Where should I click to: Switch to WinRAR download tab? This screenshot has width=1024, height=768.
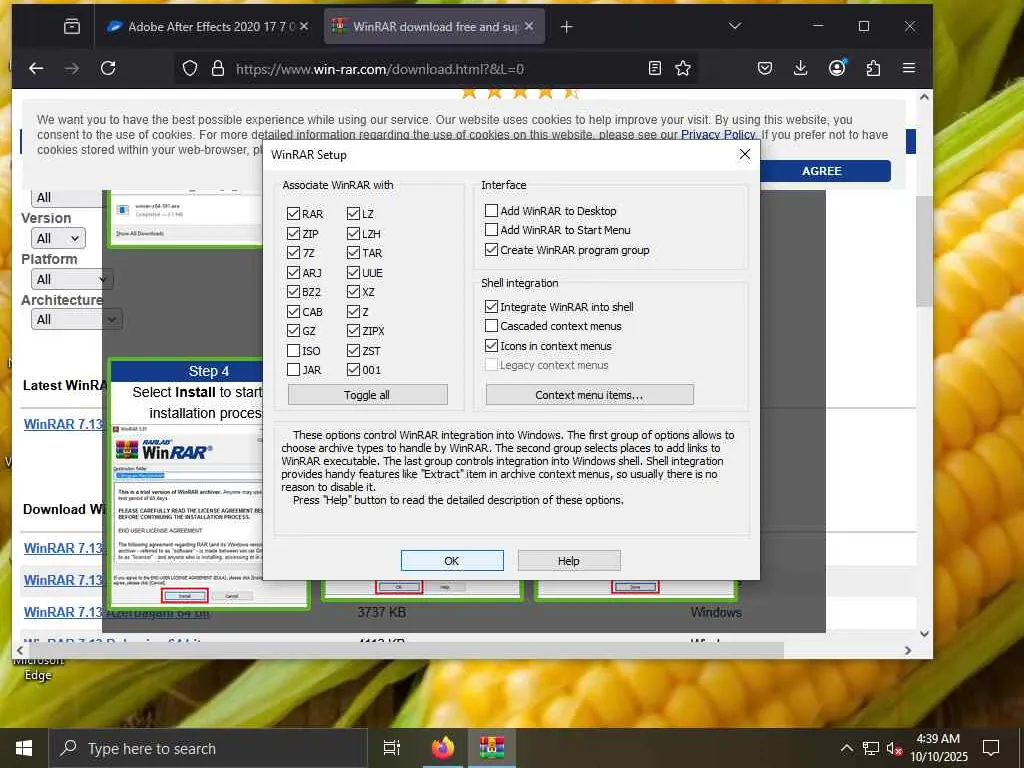434,27
